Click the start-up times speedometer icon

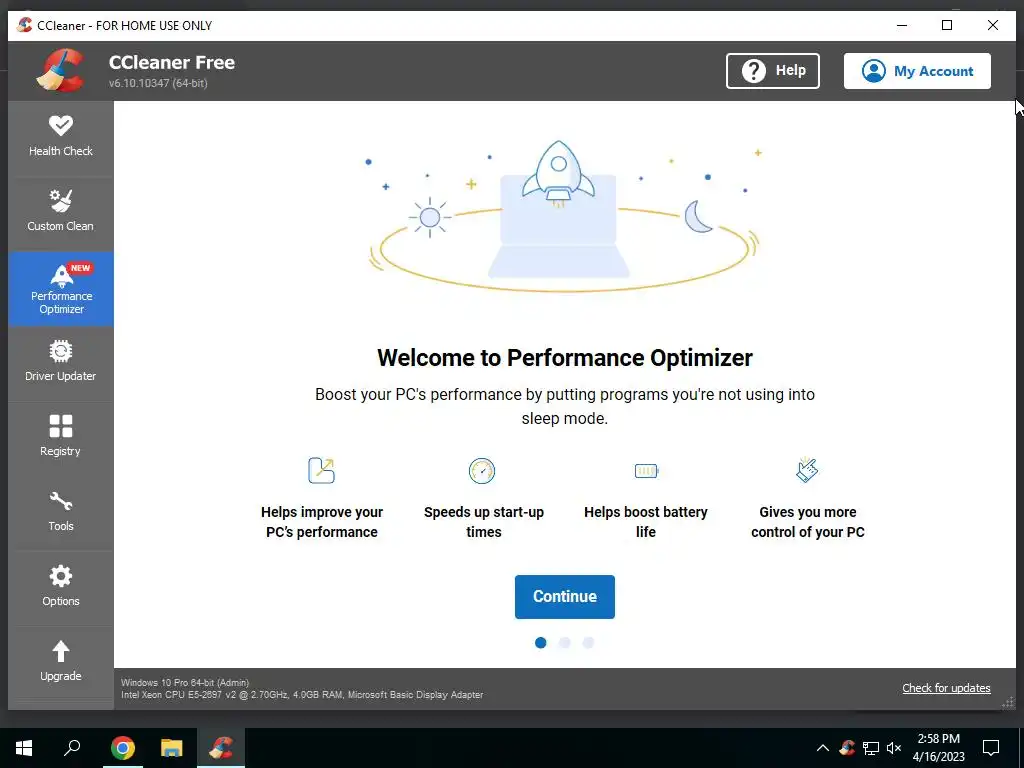[482, 470]
